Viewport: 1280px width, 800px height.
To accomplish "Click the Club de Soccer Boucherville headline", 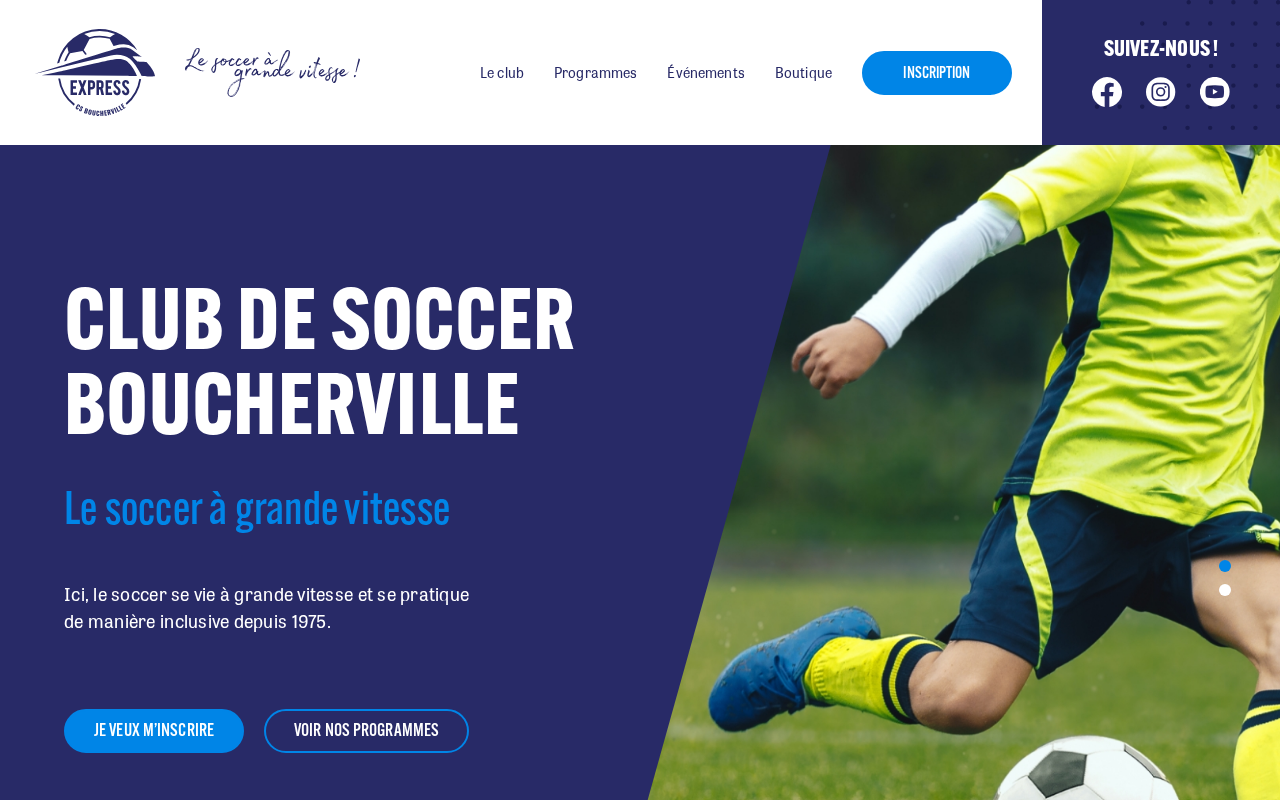I will [320, 361].
